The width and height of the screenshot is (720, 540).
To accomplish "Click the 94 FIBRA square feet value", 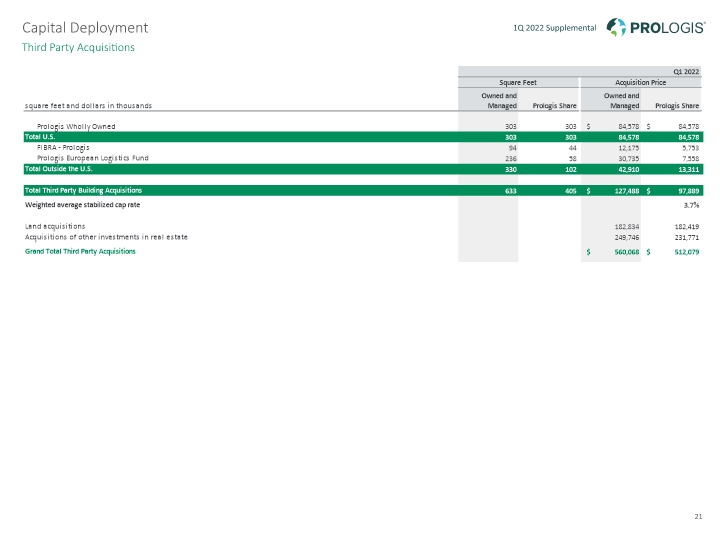I will [x=512, y=148].
